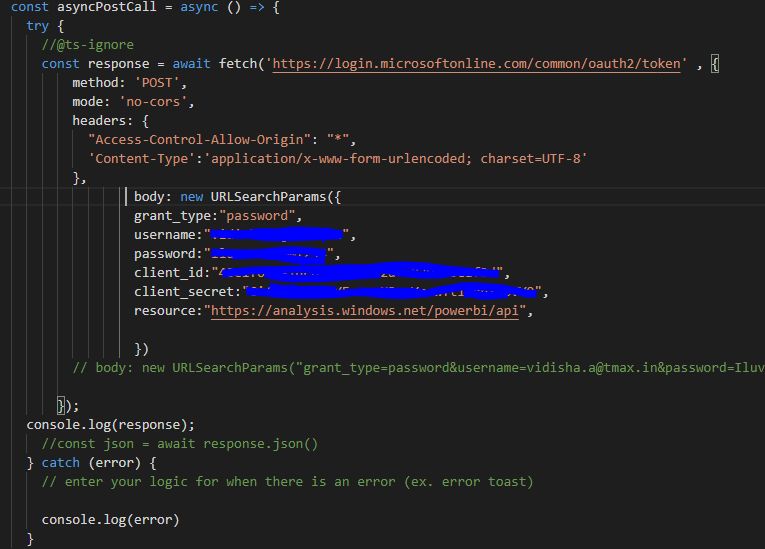The width and height of the screenshot is (765, 549).
Task: Open the analysis.windows.net powerbi api link
Action: tap(364, 311)
